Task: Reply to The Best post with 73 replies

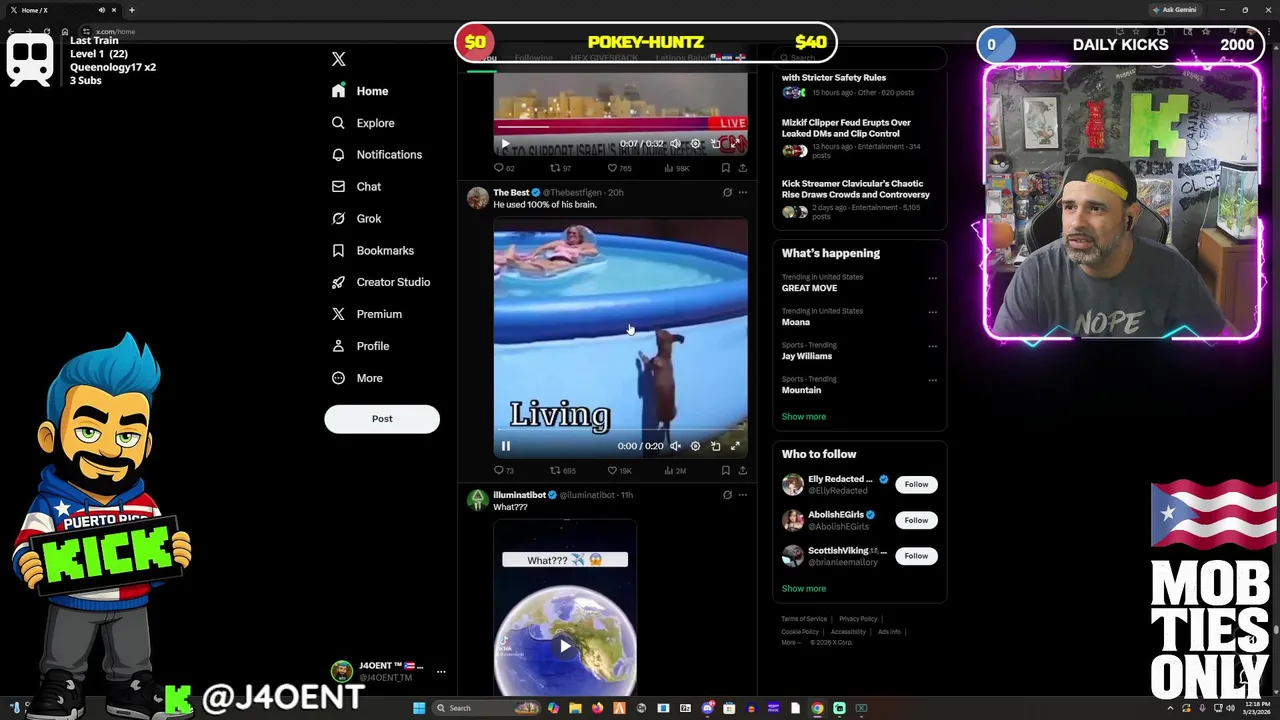Action: tap(504, 471)
